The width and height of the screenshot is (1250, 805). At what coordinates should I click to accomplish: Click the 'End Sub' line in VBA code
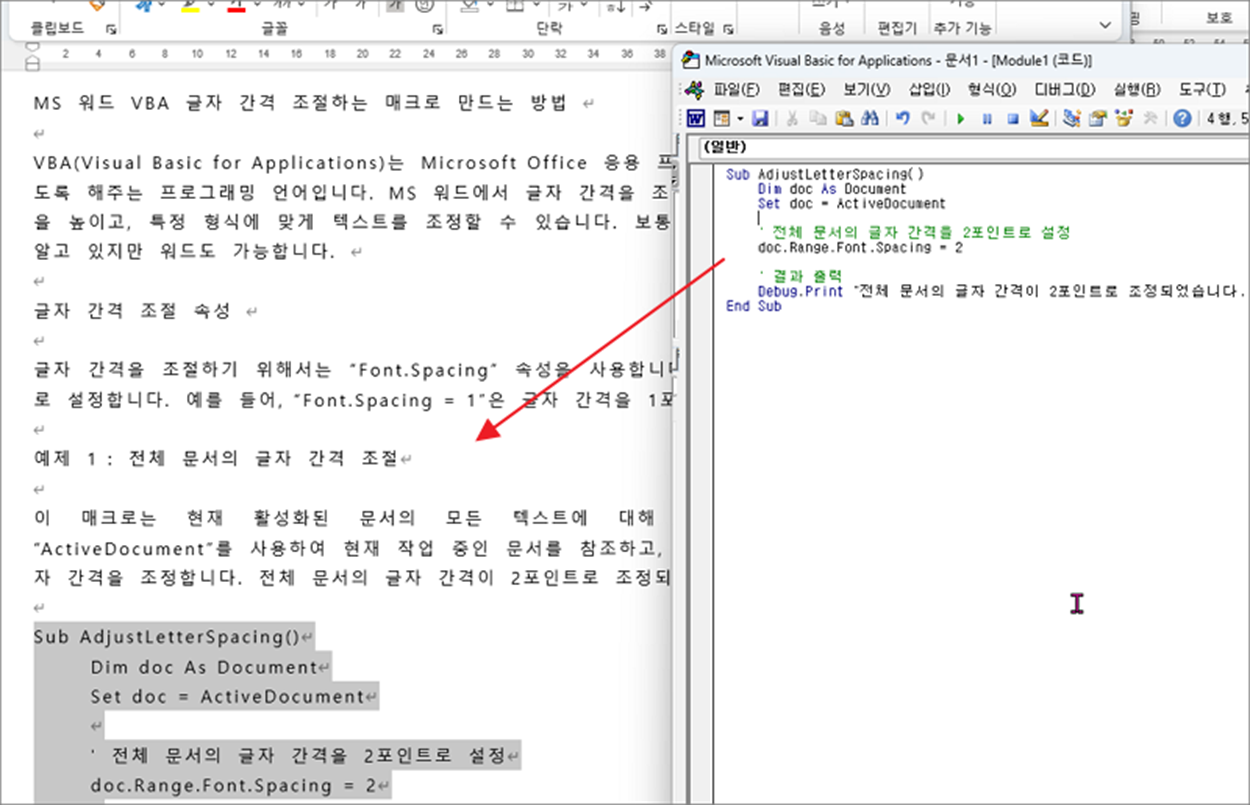[x=754, y=306]
